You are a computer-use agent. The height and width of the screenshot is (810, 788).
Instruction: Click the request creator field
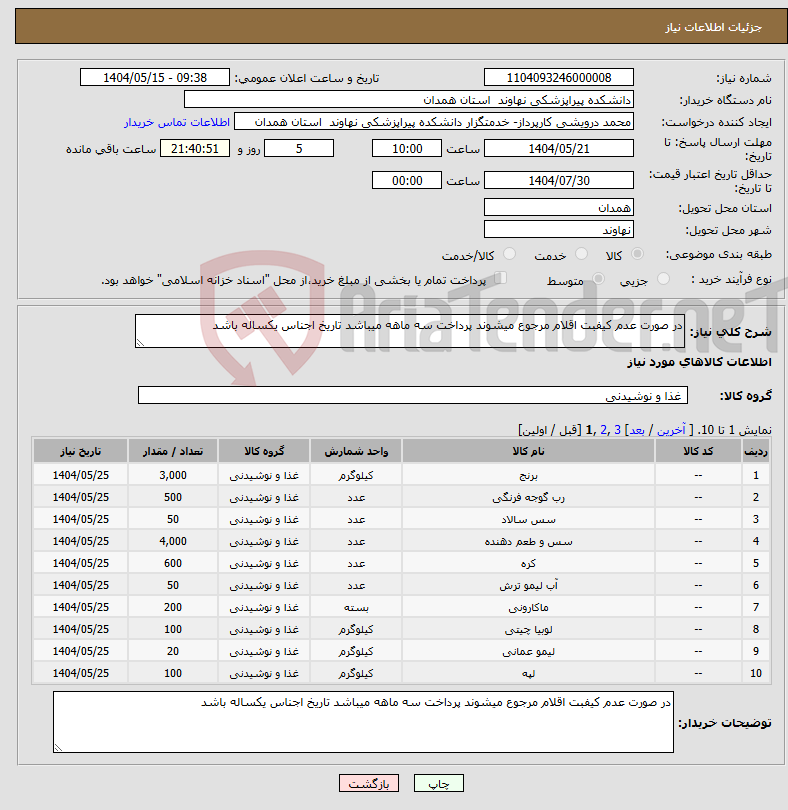point(434,122)
